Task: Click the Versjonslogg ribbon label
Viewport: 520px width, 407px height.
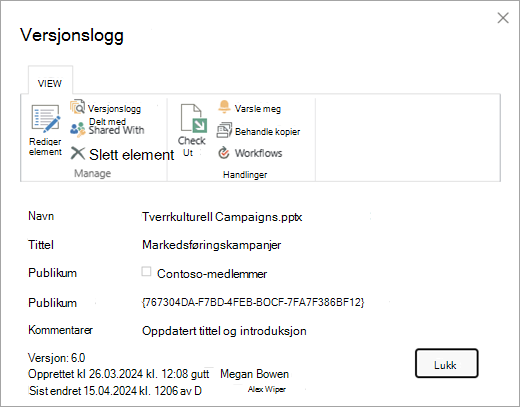Action: pyautogui.click(x=114, y=109)
